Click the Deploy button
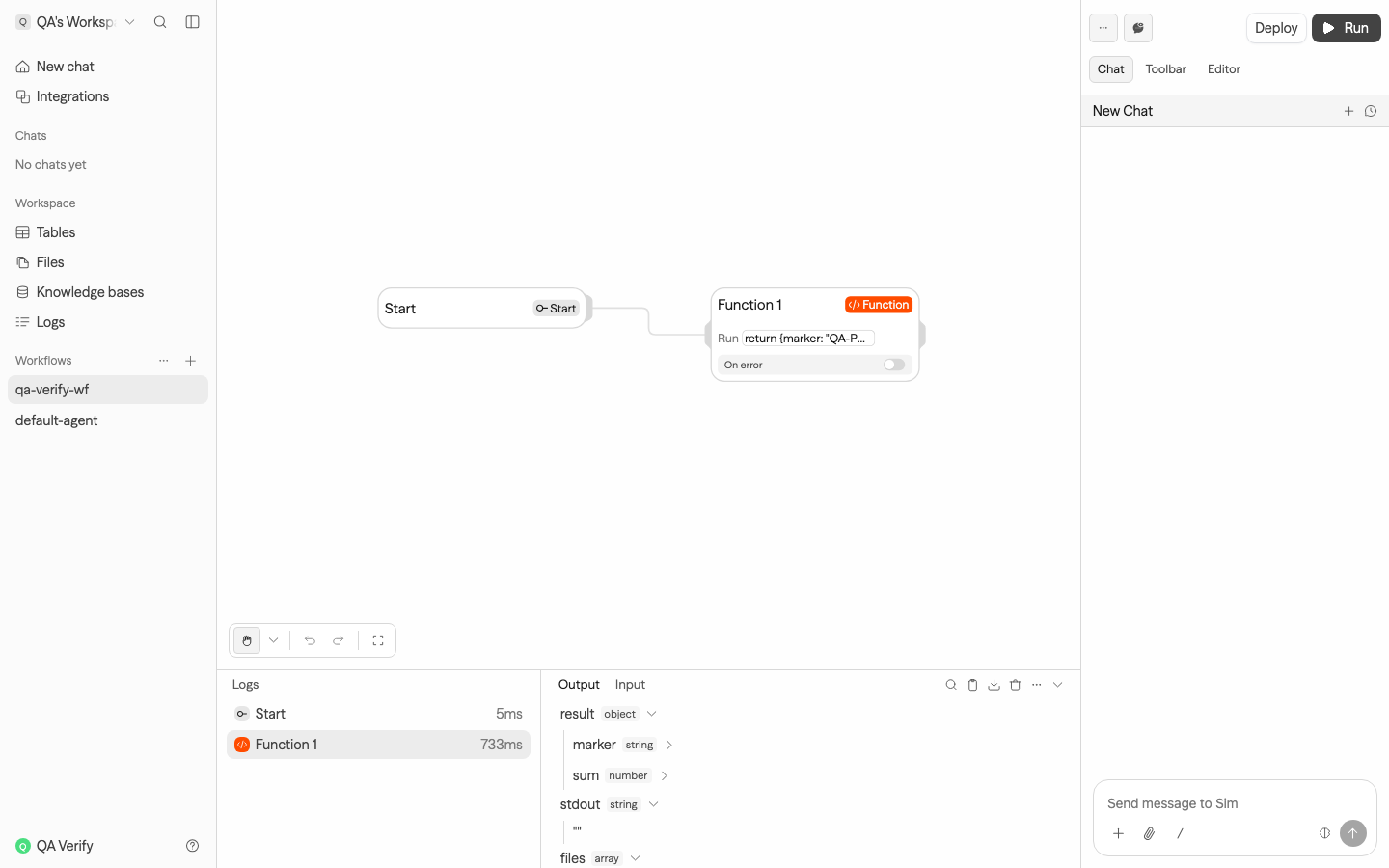 coord(1276,28)
